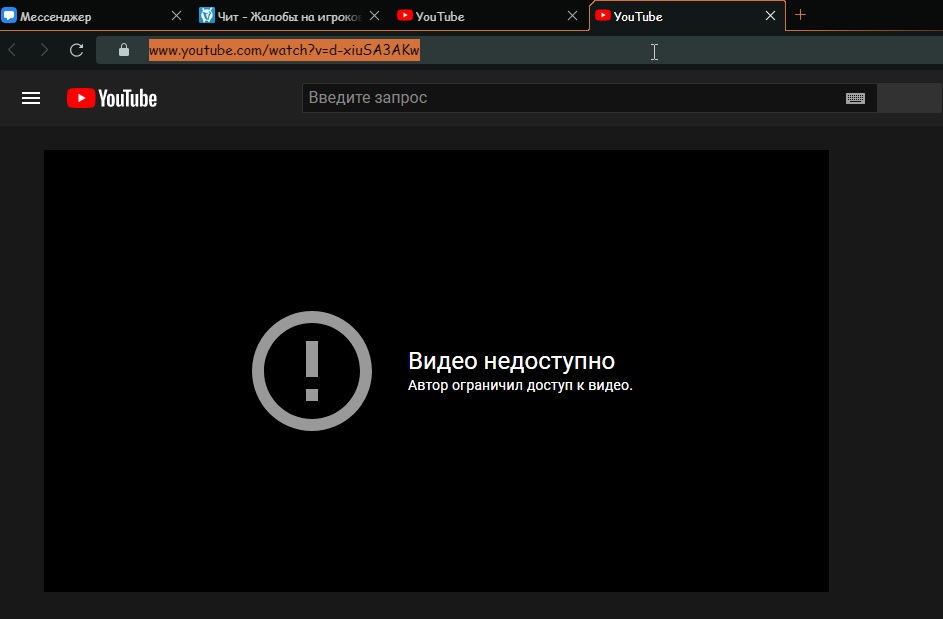The width and height of the screenshot is (943, 619).
Task: Reload the current page
Action: [76, 50]
